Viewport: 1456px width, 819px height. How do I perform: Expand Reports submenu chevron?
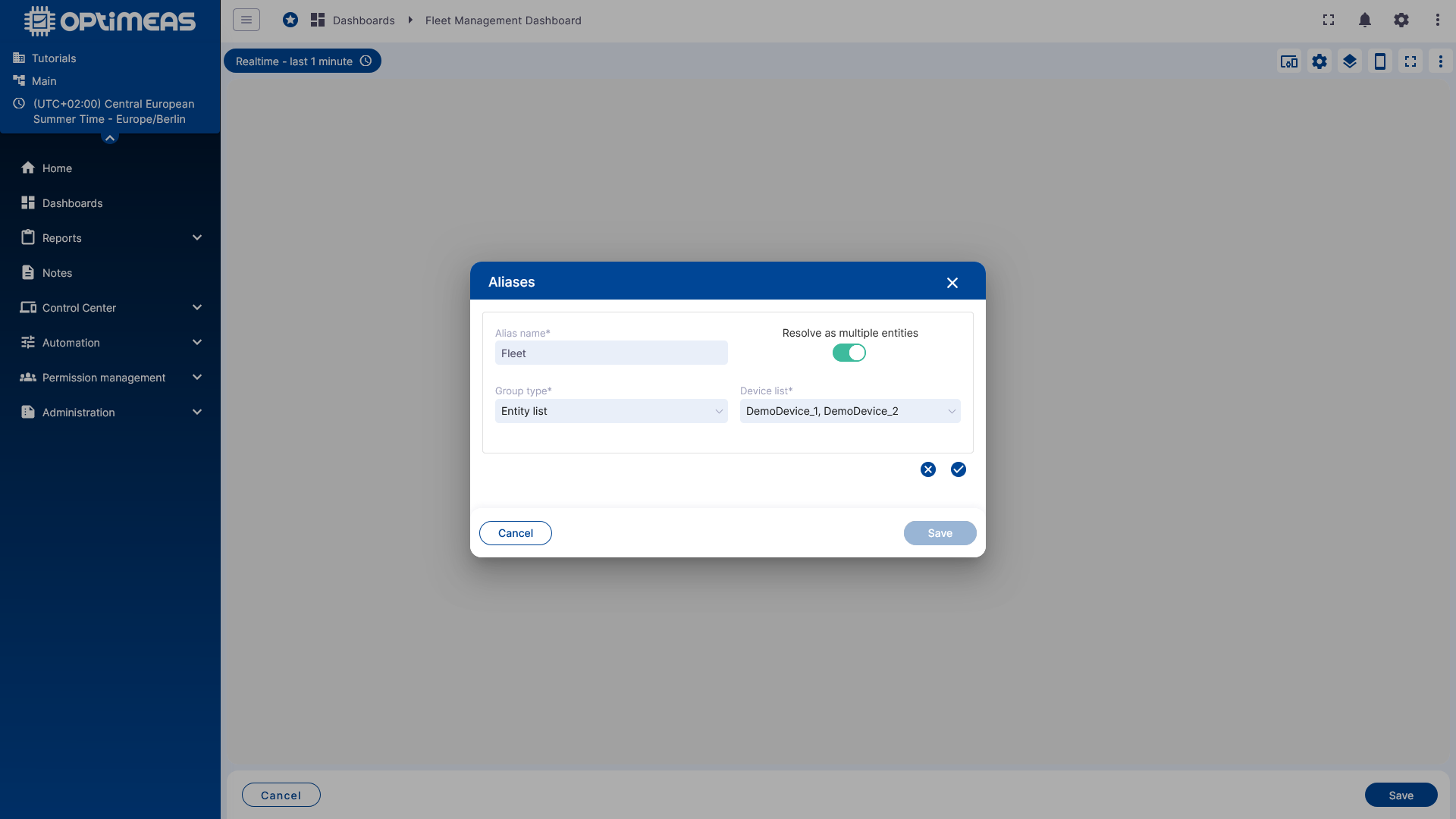tap(197, 238)
